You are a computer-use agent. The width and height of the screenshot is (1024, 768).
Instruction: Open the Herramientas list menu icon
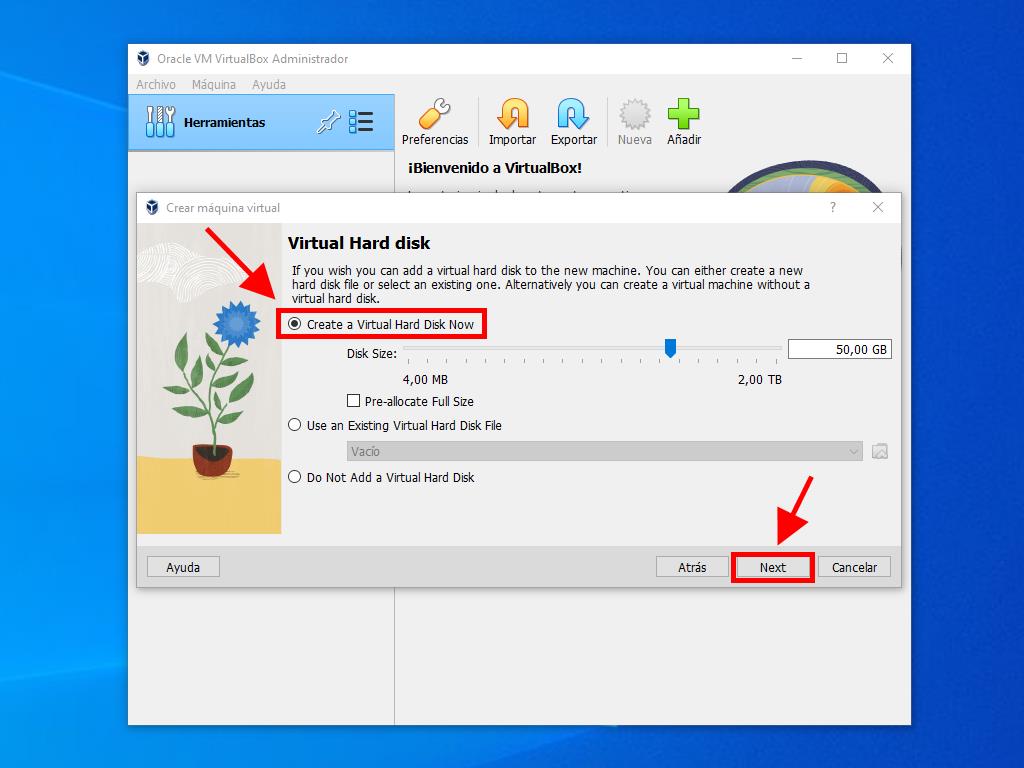tap(361, 123)
